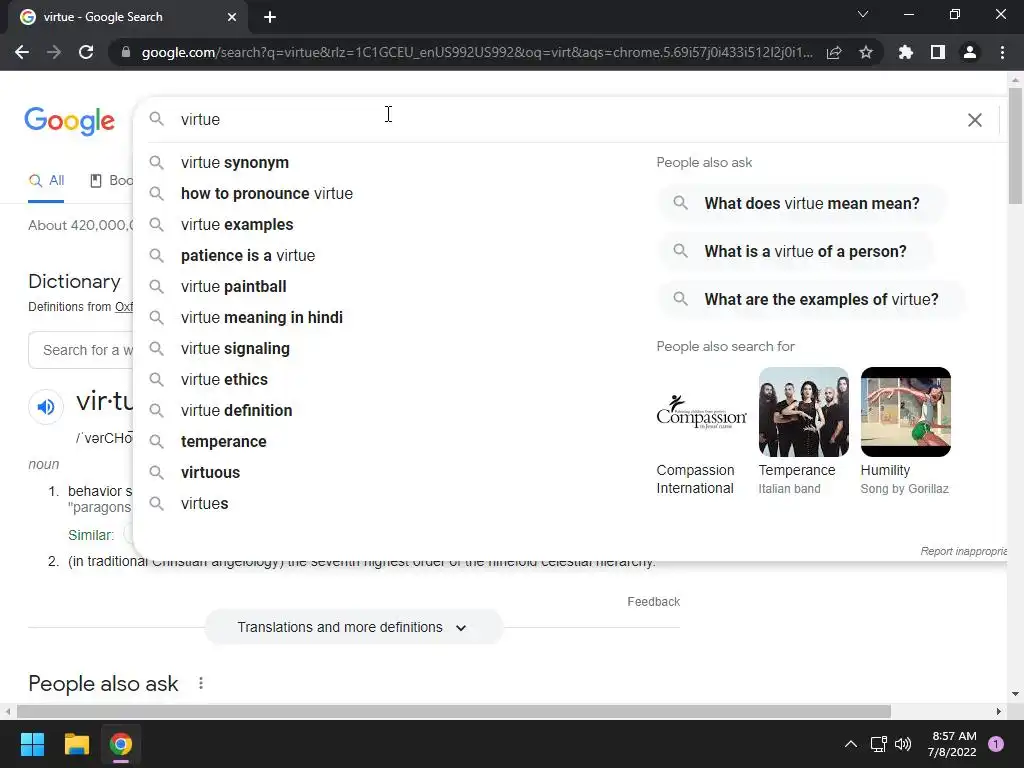Click the magnifier icon beside 'virtue' in search box
The height and width of the screenshot is (768, 1024).
[157, 119]
